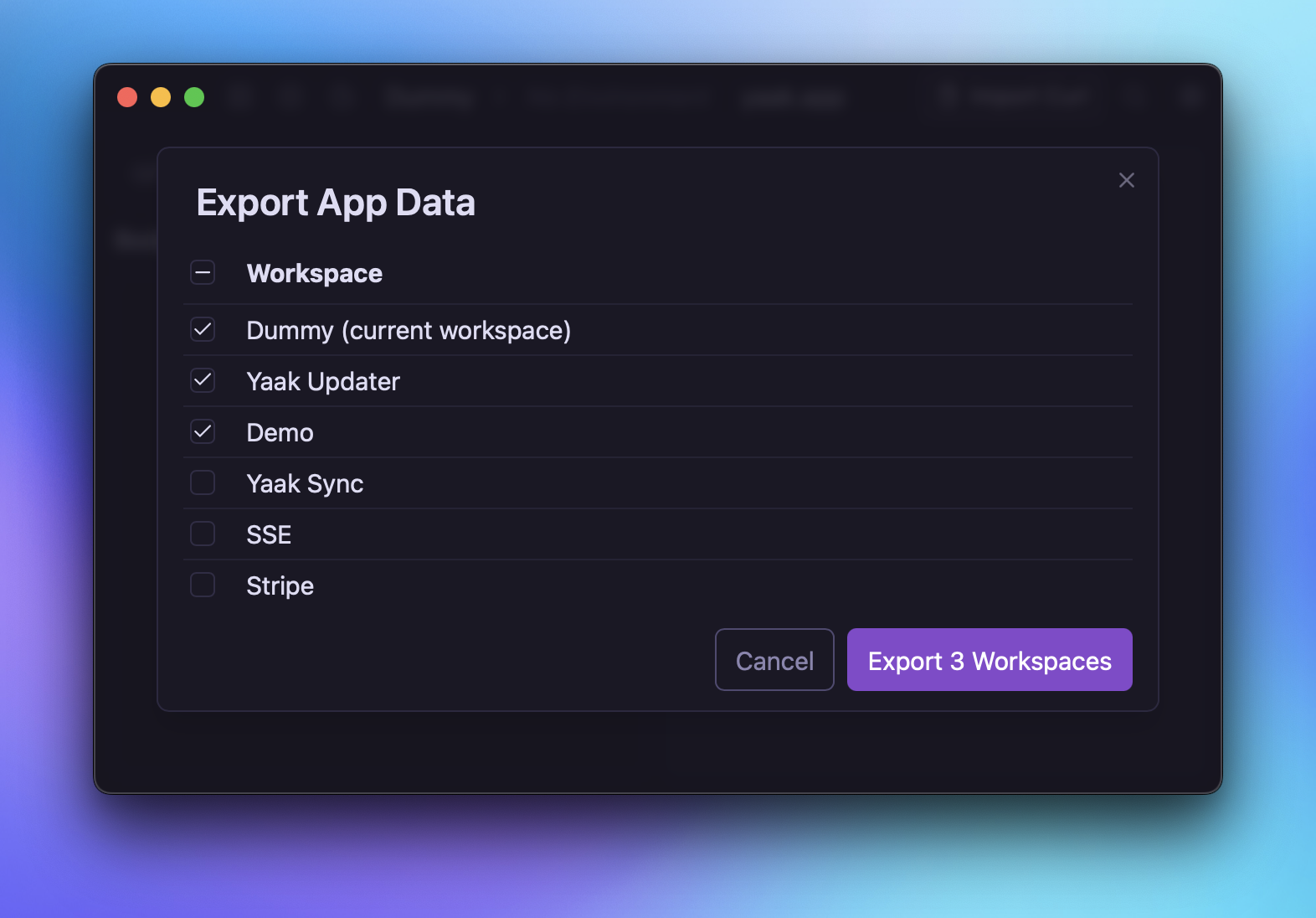Click the red window close button

127,98
